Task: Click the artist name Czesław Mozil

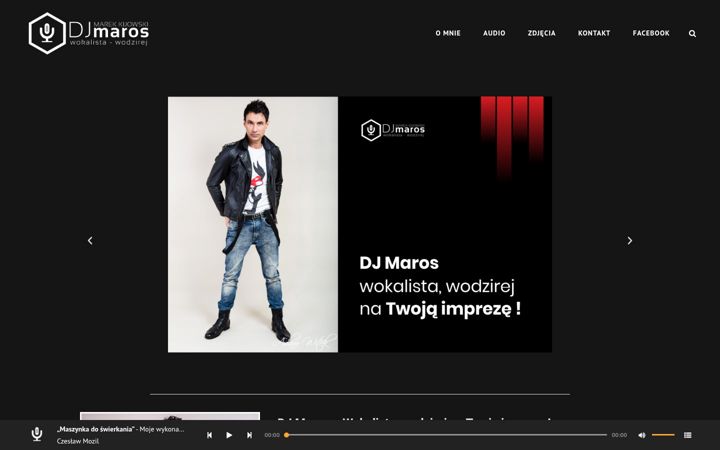Action: (78, 441)
